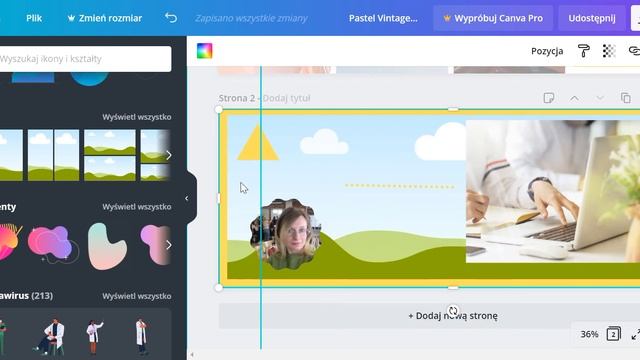The width and height of the screenshot is (640, 360).
Task: Select the woman portrait frame on canvas
Action: tap(286, 234)
